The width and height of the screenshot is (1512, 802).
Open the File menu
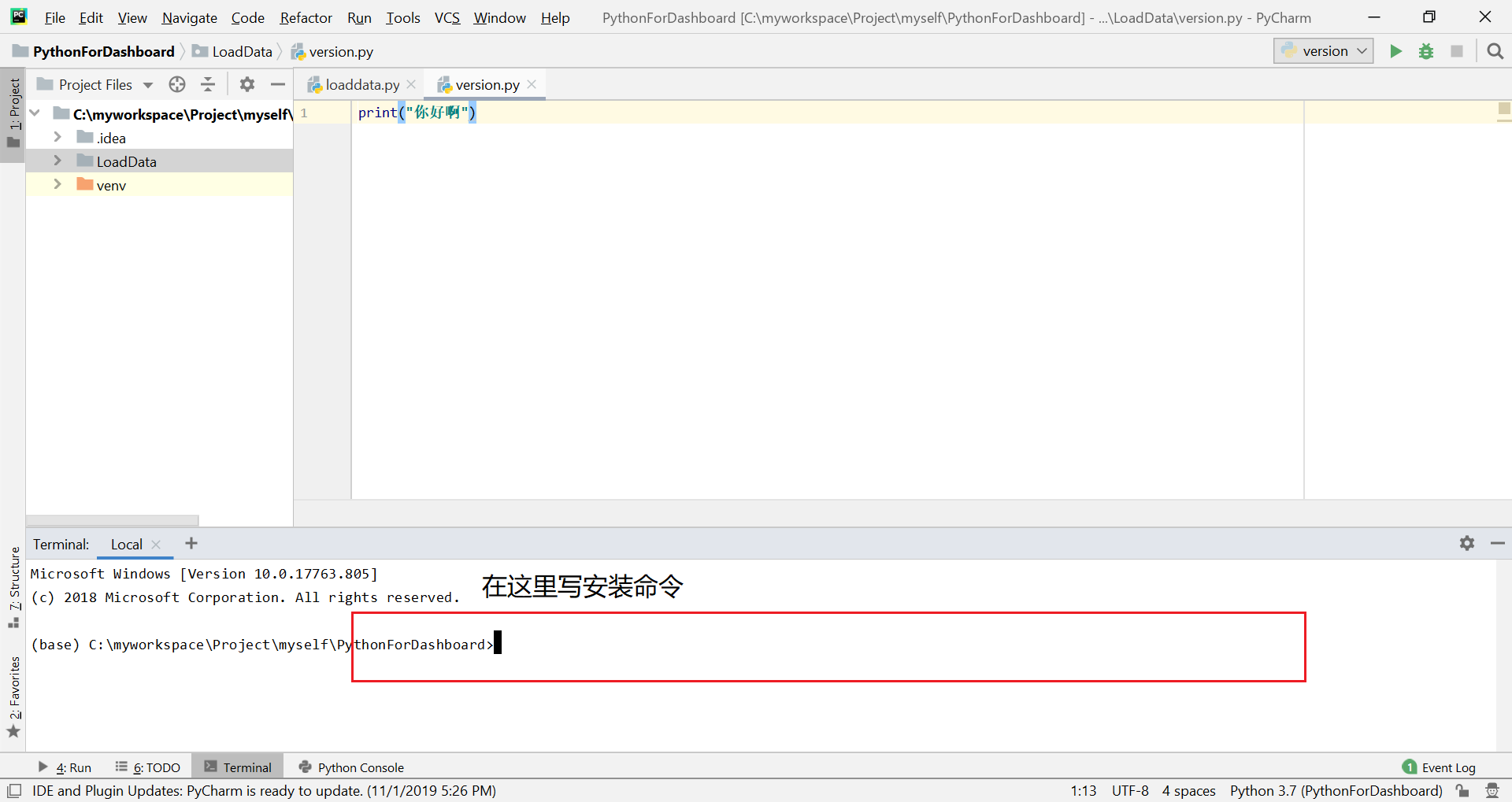[x=54, y=17]
